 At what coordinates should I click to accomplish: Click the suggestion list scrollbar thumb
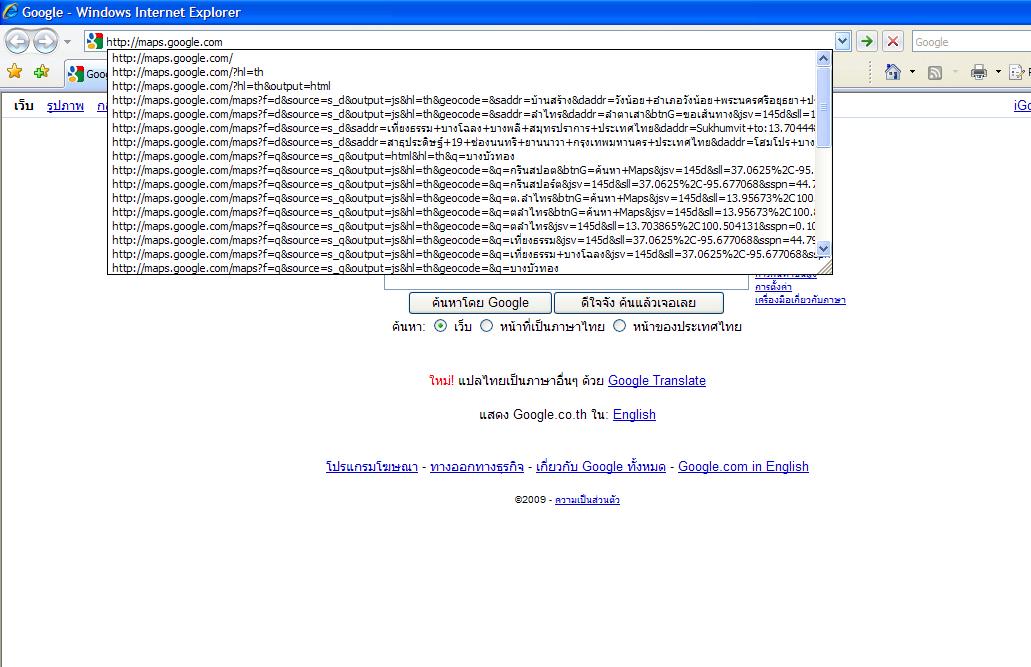(823, 107)
